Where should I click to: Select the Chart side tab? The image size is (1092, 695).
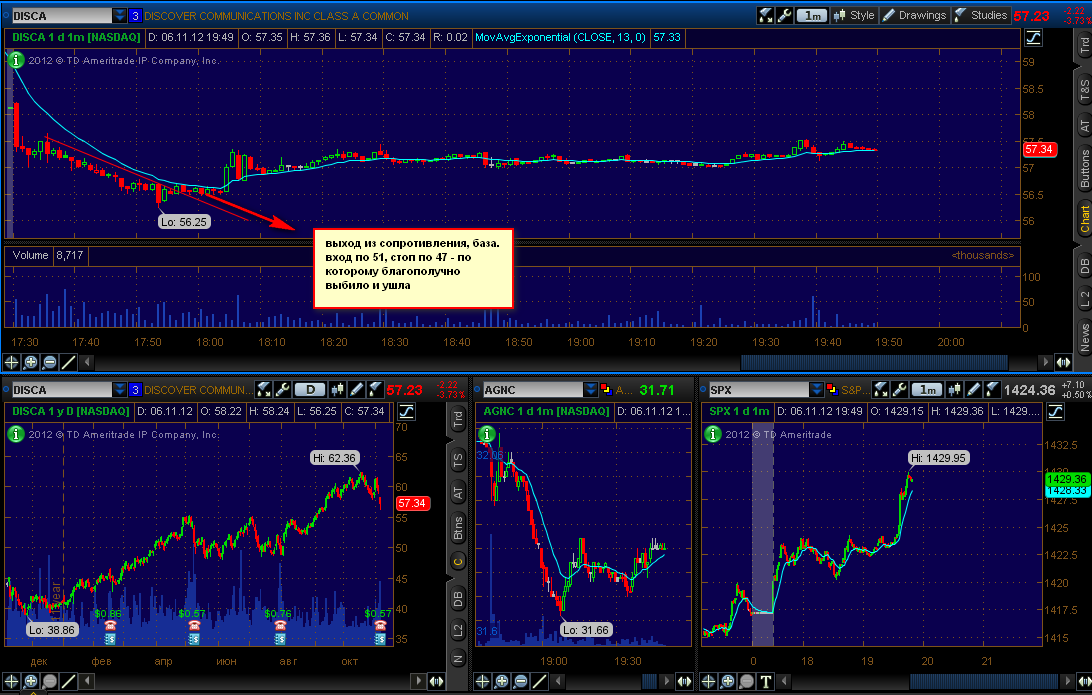(1084, 219)
